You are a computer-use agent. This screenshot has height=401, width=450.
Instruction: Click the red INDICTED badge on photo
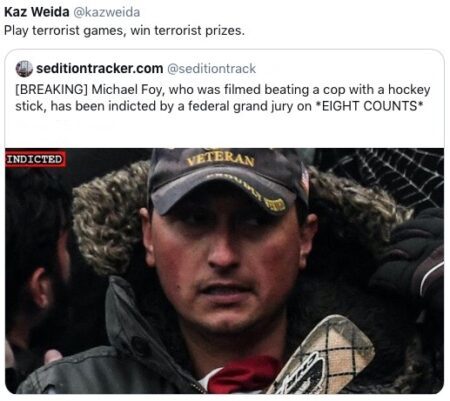pos(35,159)
